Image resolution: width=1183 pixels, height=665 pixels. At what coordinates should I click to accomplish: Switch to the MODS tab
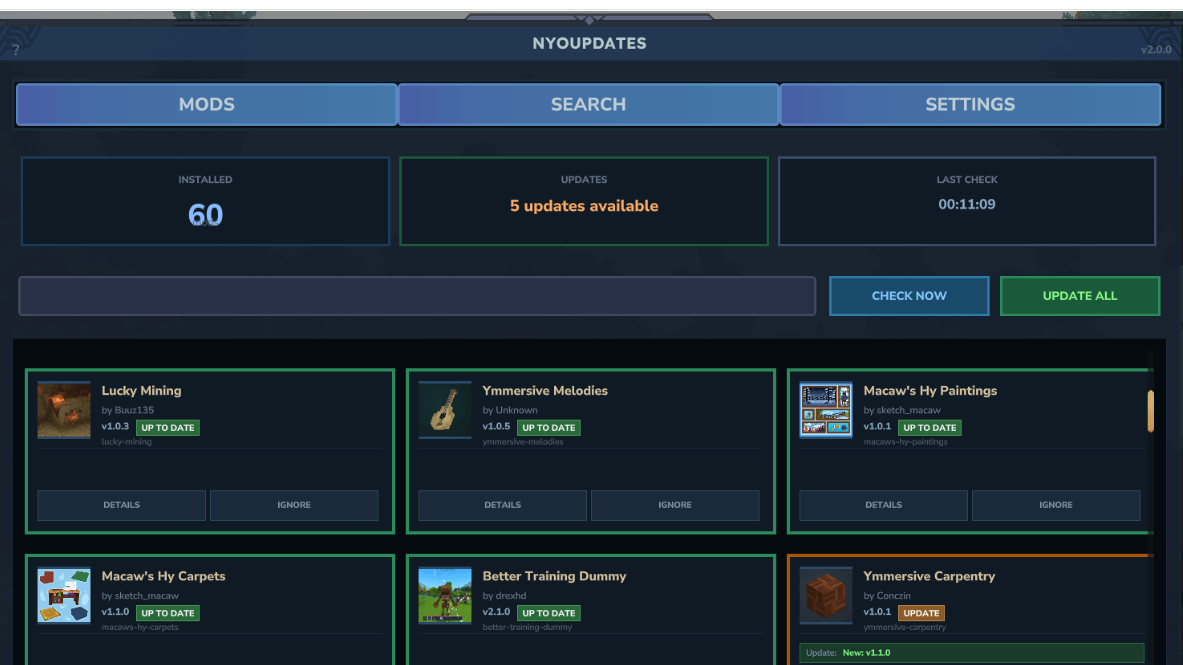(207, 104)
